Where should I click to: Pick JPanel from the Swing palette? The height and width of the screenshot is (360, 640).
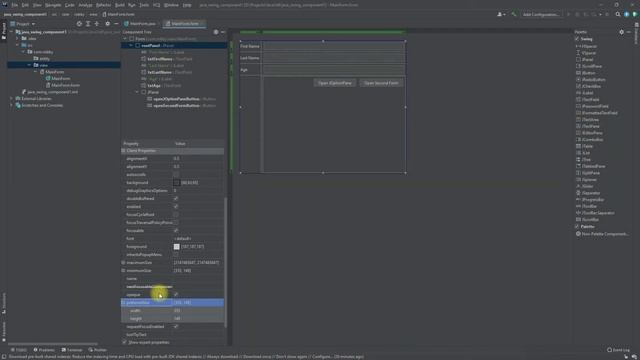pos(585,60)
